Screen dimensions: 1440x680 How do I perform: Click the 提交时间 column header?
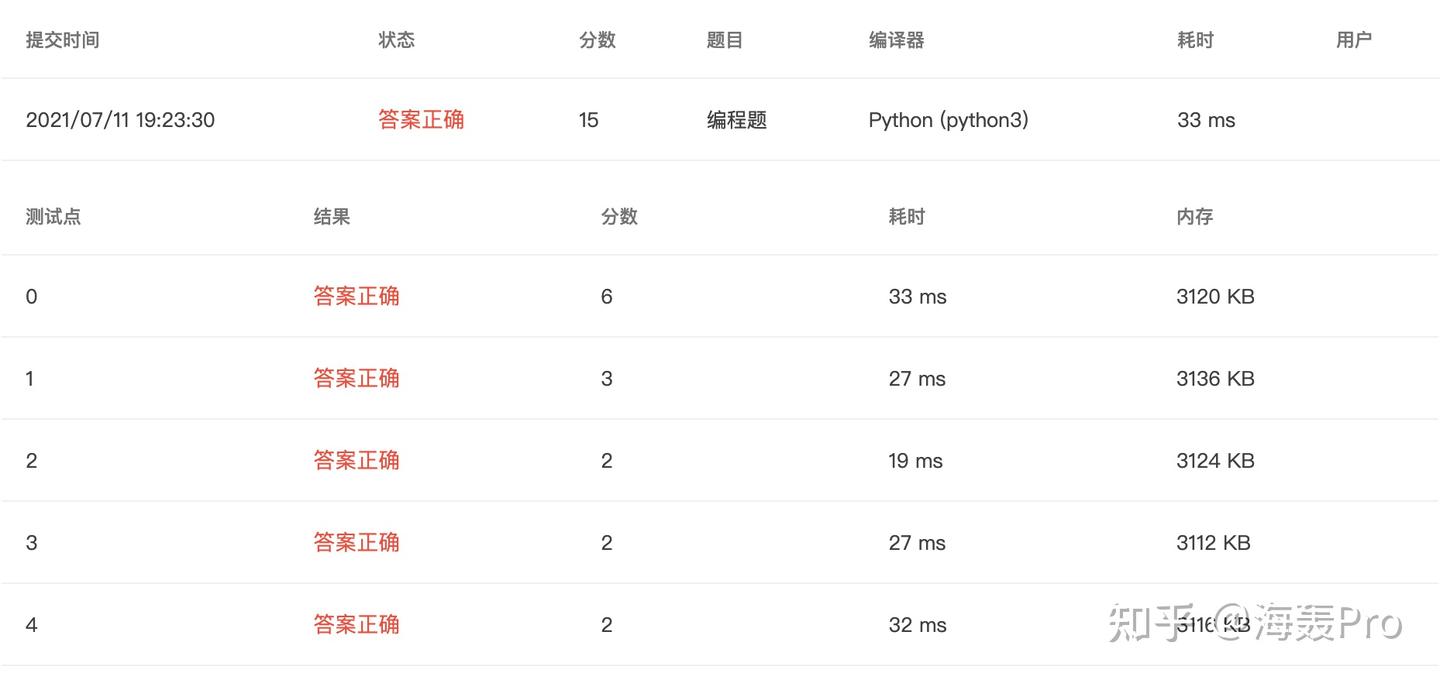pos(62,40)
